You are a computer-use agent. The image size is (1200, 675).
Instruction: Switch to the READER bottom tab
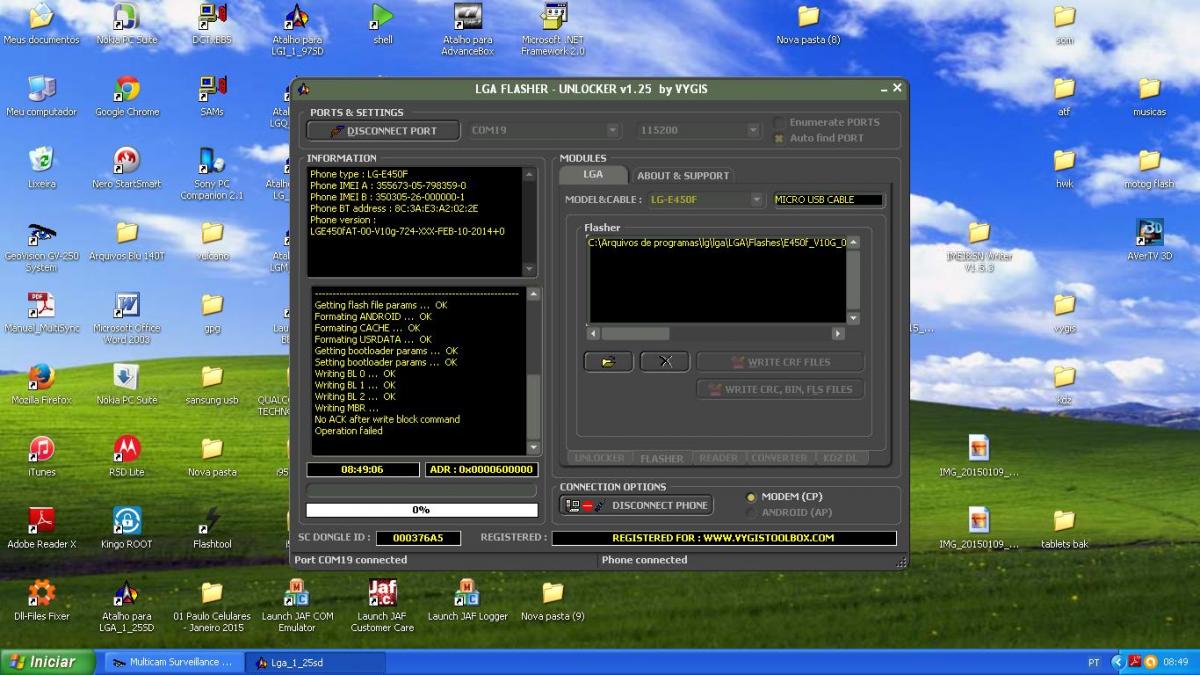pos(718,458)
